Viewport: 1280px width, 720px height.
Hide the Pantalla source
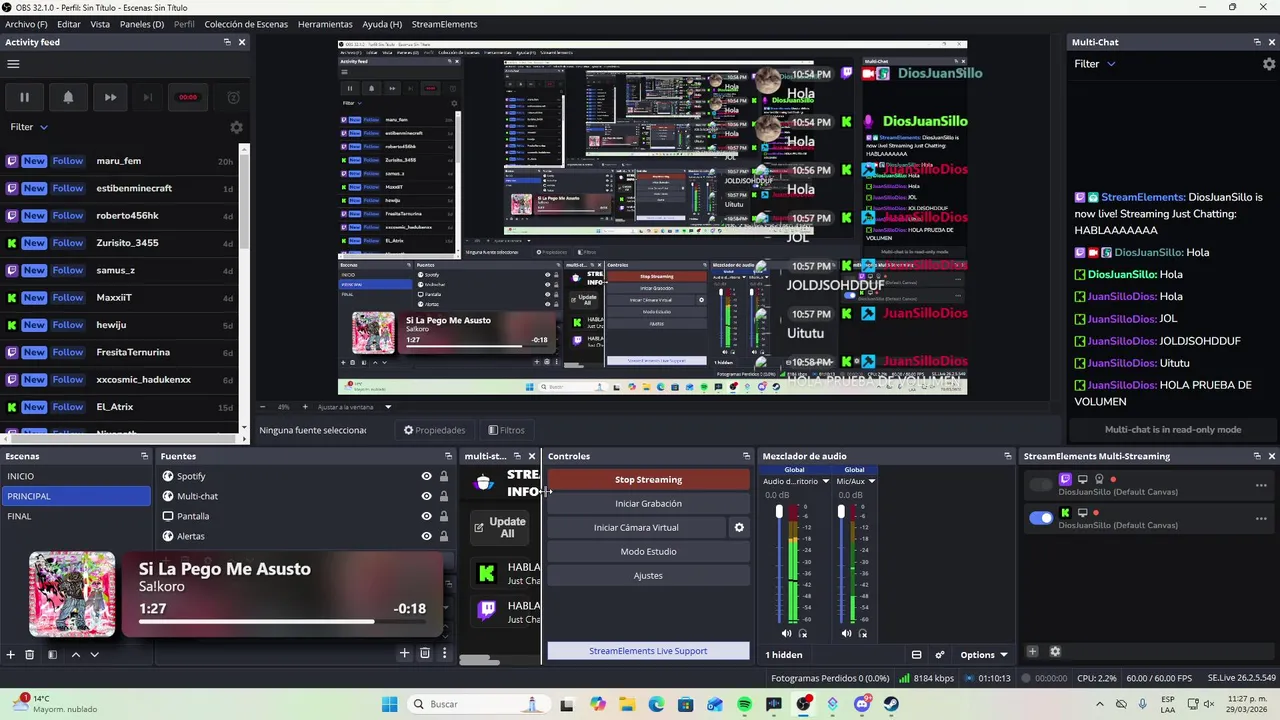pos(426,516)
